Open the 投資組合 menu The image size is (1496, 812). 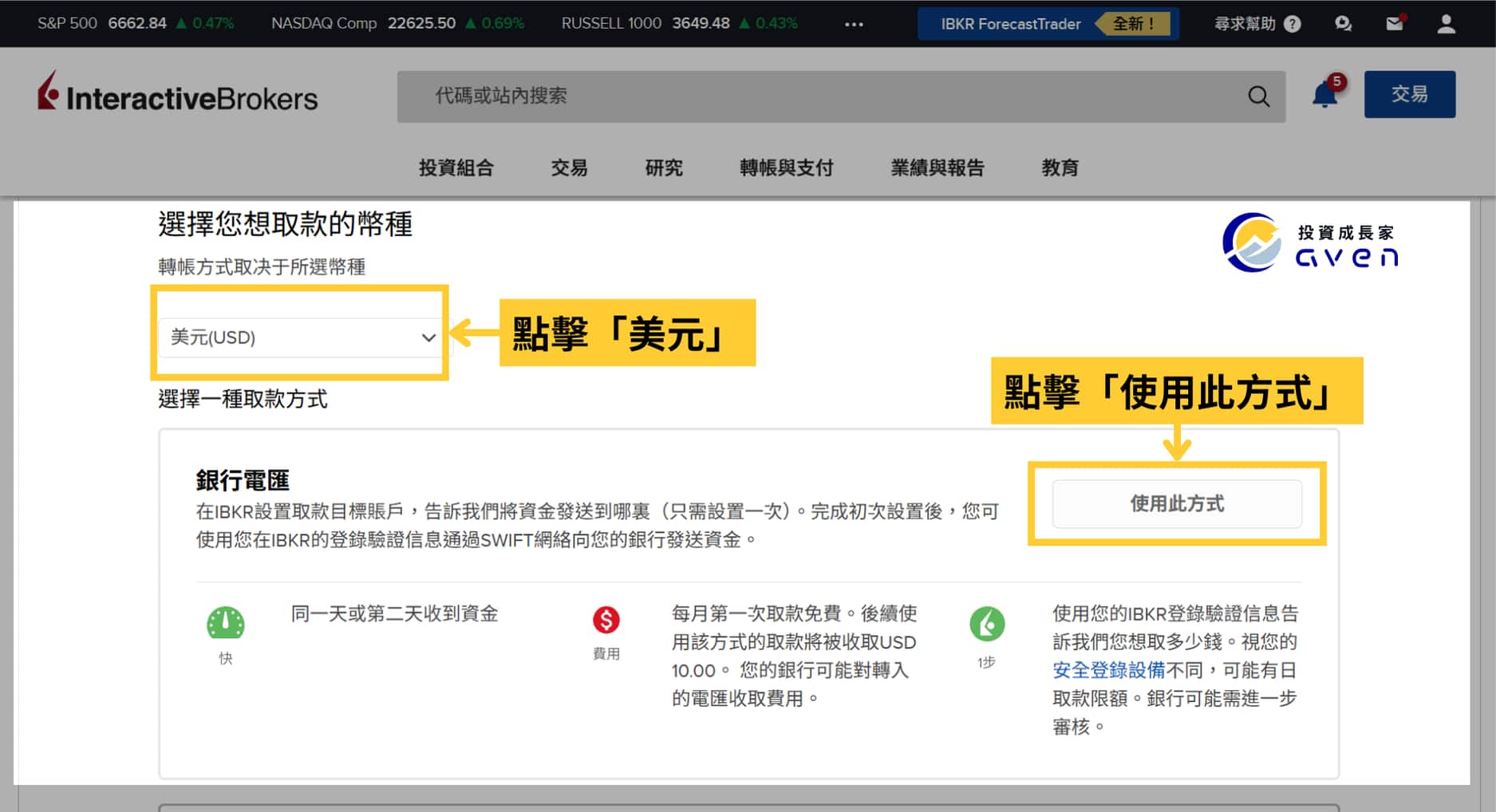click(456, 168)
